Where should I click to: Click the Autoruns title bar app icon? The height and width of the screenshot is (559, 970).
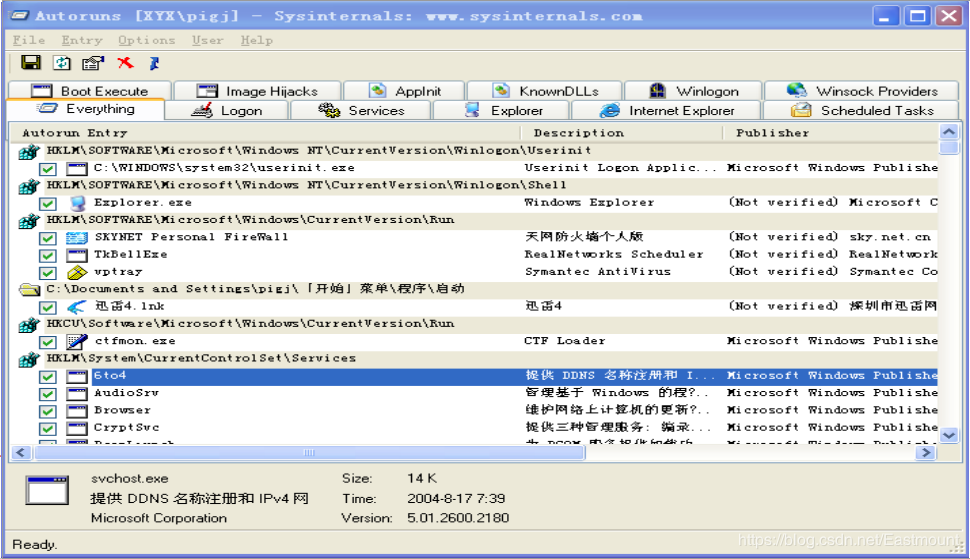click(x=20, y=15)
